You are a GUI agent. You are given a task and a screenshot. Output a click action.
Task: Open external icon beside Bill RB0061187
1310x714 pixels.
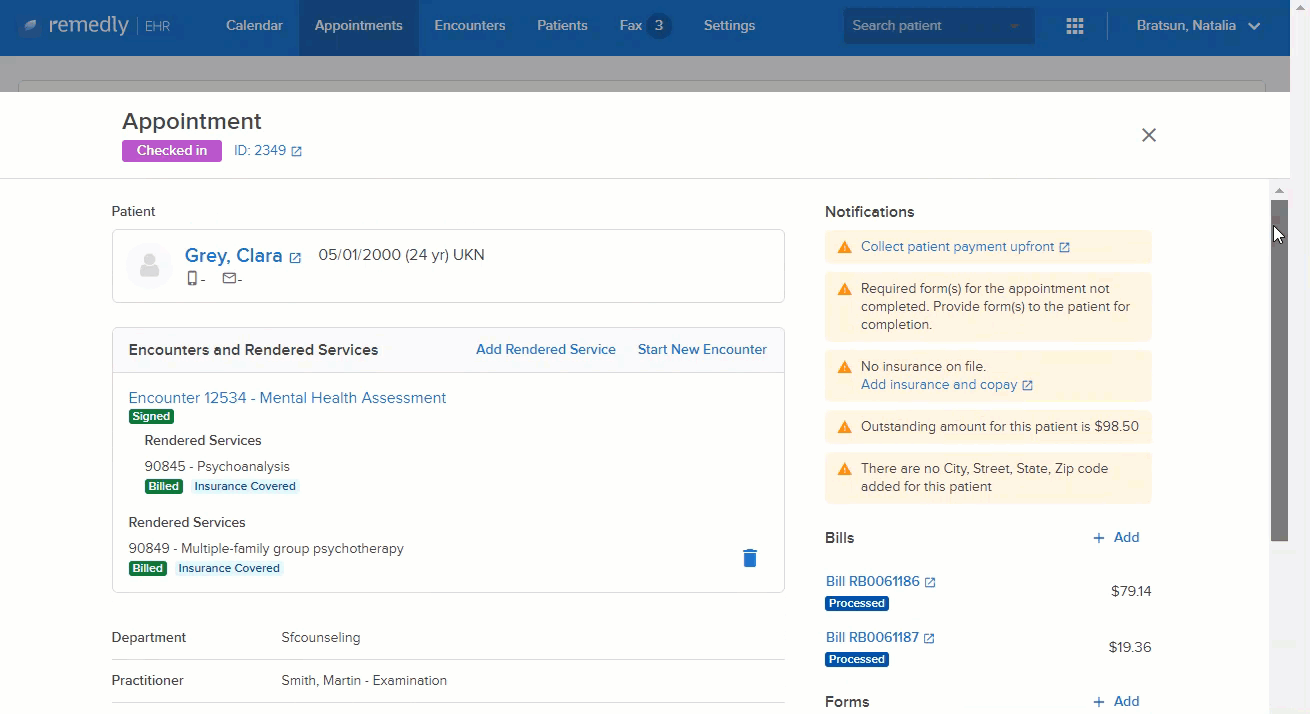[x=929, y=638]
